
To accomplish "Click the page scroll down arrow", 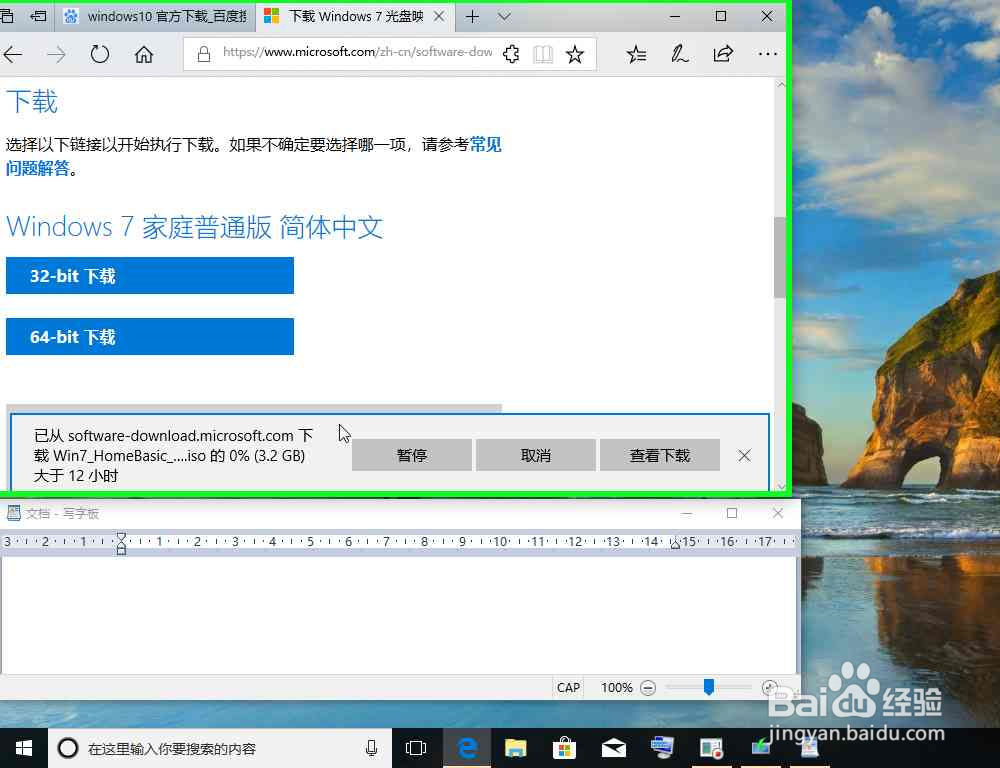I will tap(781, 486).
